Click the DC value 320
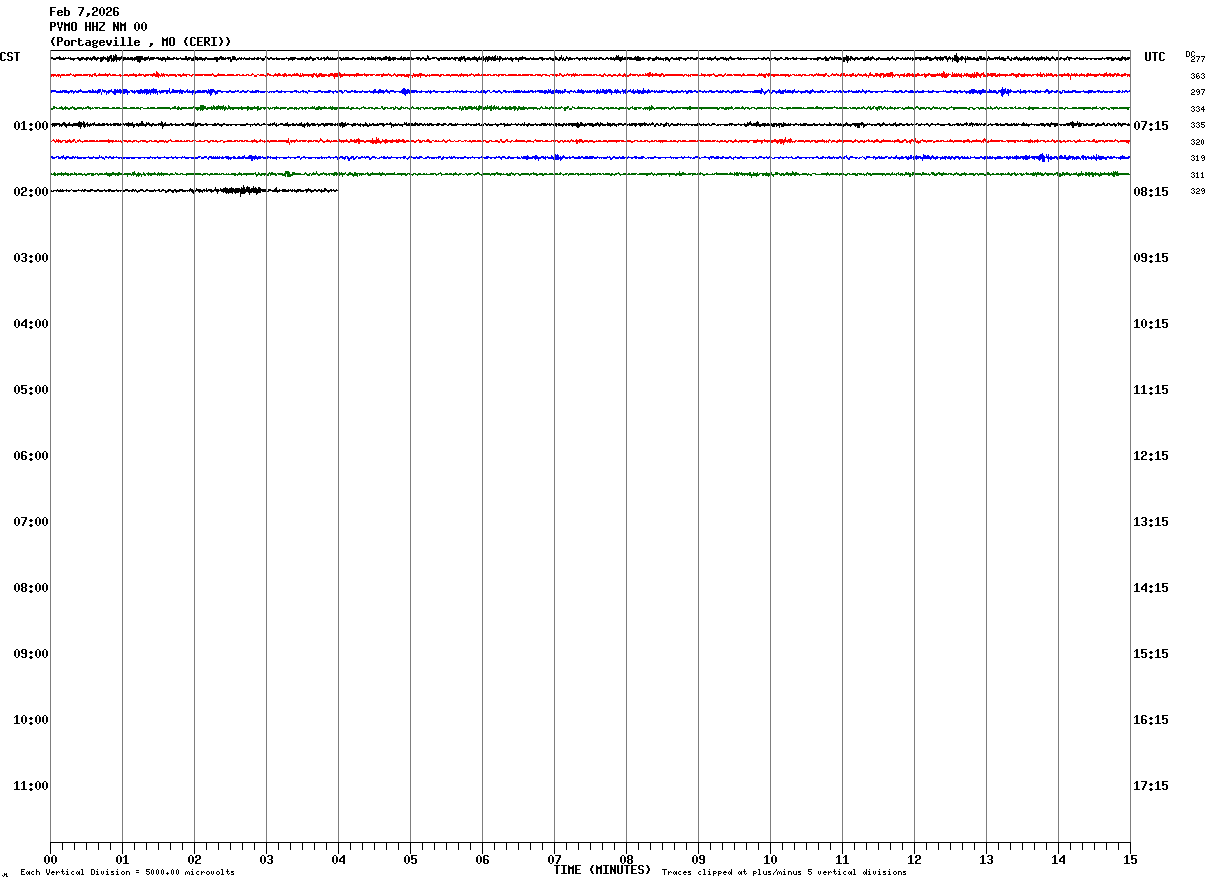Viewport: 1210px width, 886px height. pos(1198,142)
